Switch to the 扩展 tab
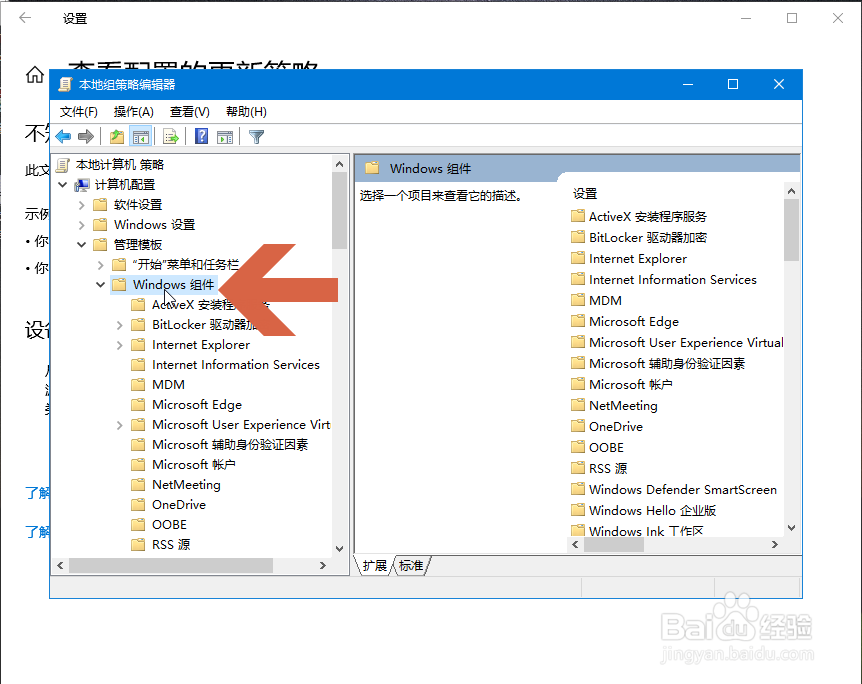Image resolution: width=862 pixels, height=684 pixels. (375, 565)
